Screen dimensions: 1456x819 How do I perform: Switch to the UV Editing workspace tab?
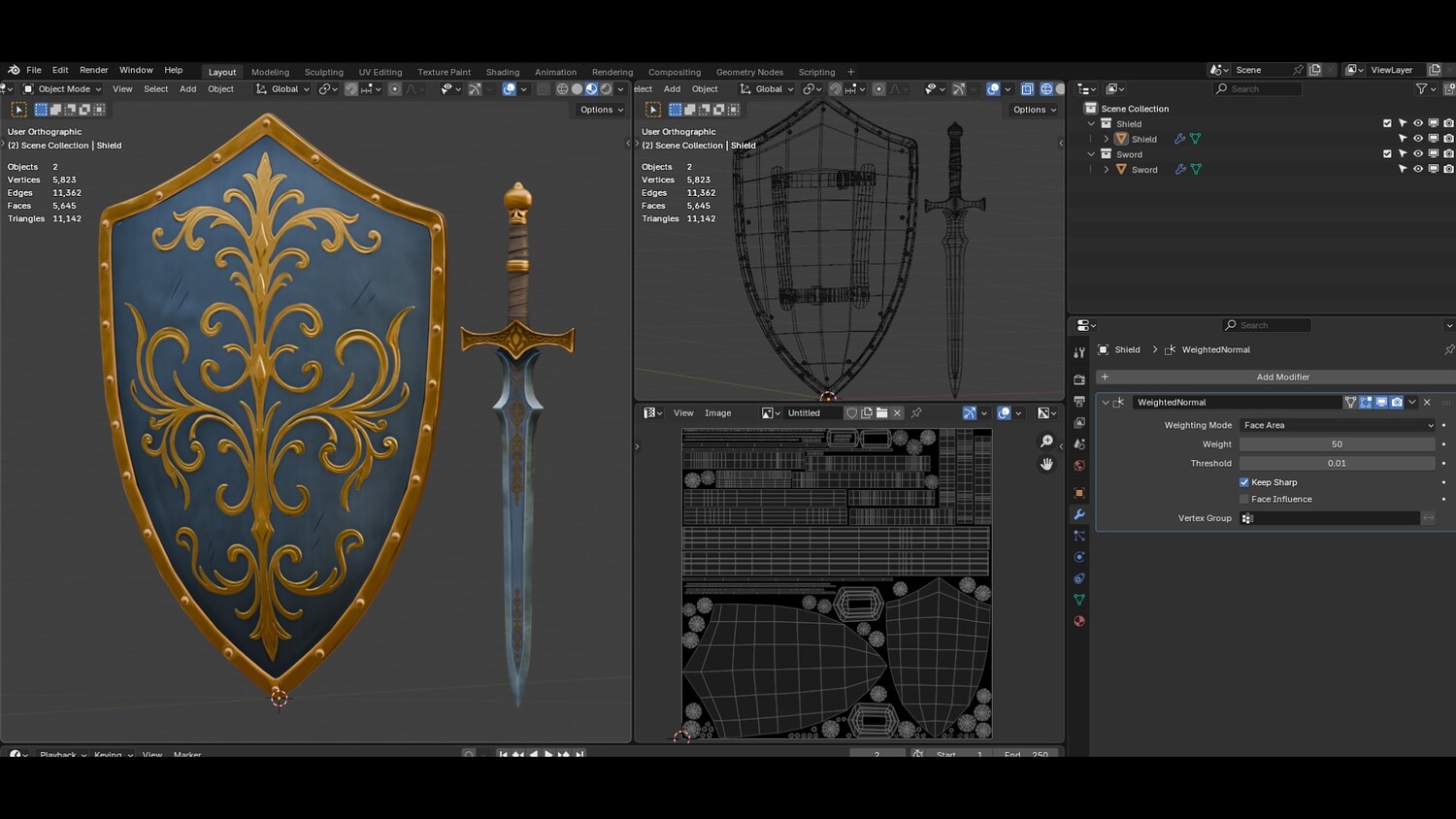pos(381,72)
